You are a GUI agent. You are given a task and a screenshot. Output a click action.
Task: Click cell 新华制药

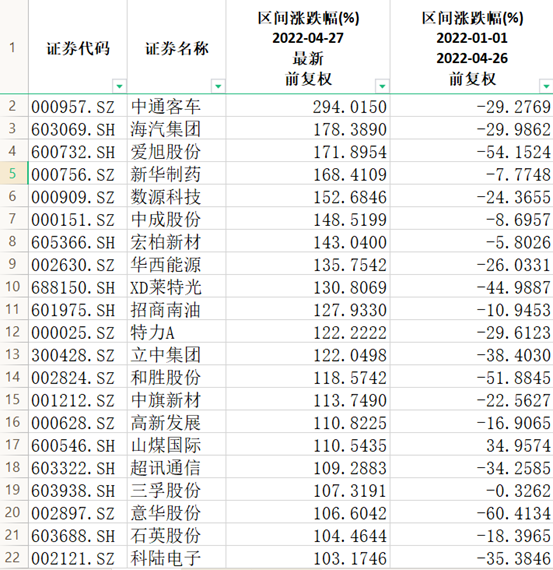[177, 174]
